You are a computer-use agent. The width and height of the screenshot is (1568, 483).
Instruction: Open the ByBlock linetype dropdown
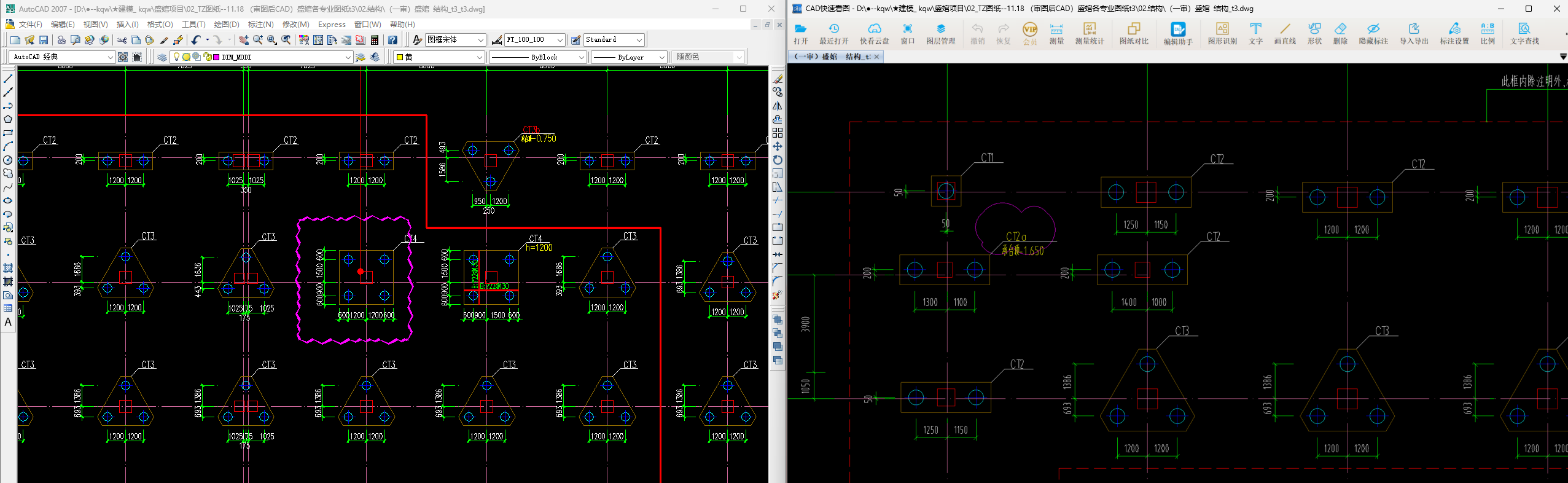click(x=582, y=57)
